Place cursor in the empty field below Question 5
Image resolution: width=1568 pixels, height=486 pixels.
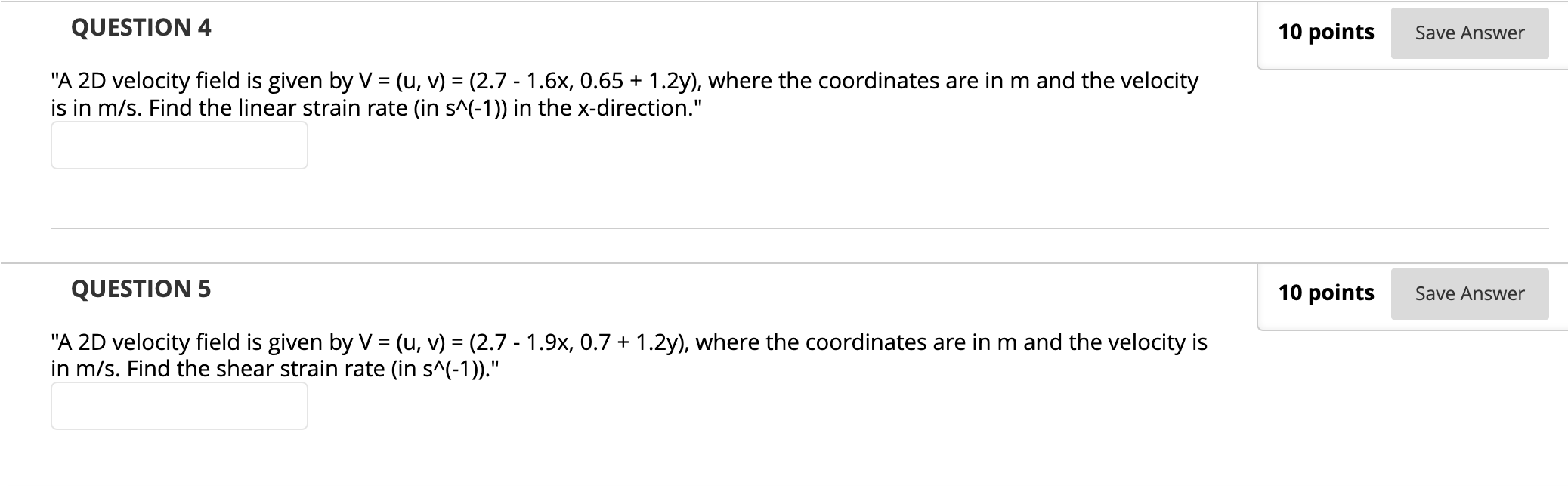(178, 406)
